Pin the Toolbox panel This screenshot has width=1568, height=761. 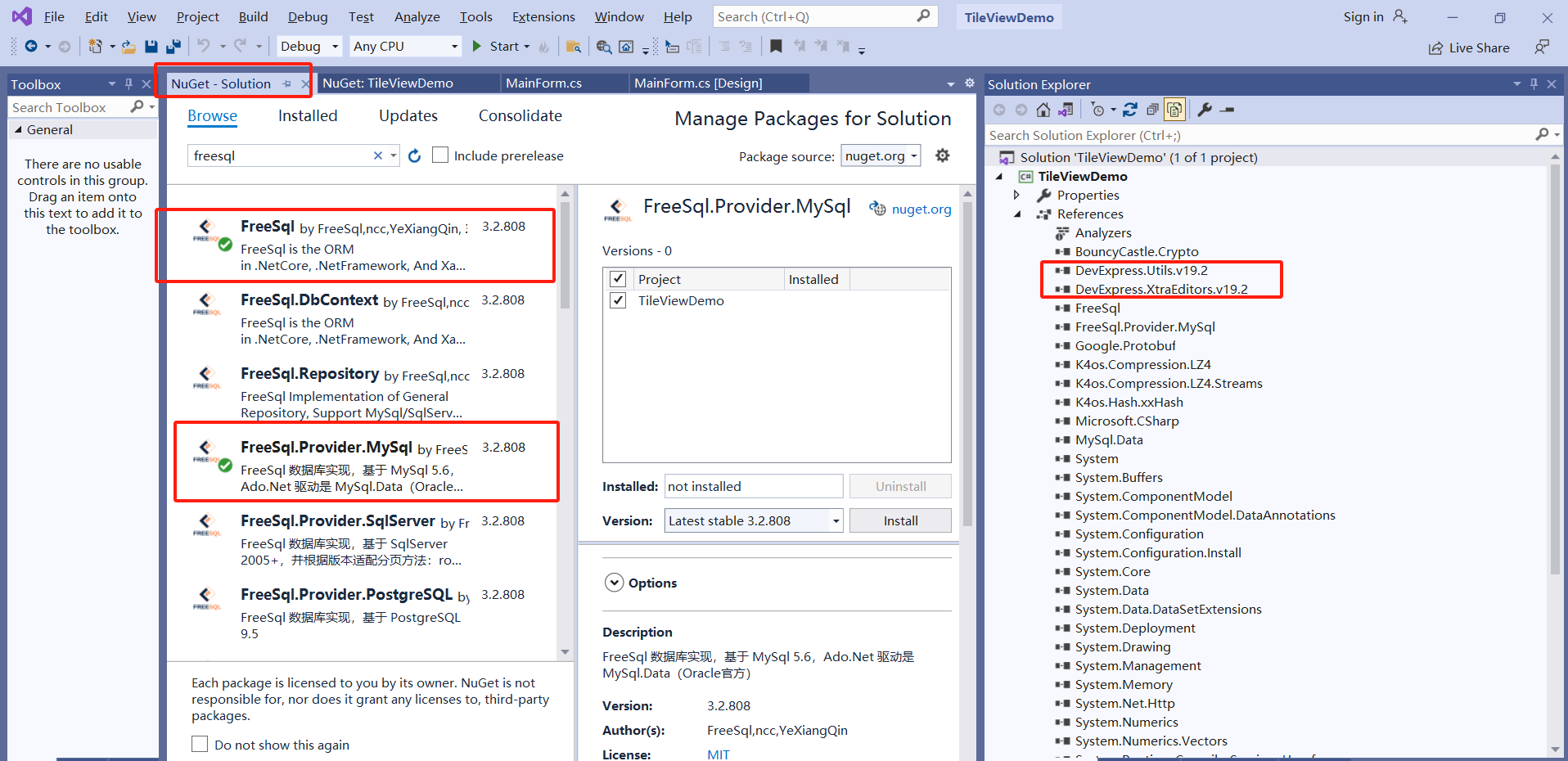(x=128, y=83)
